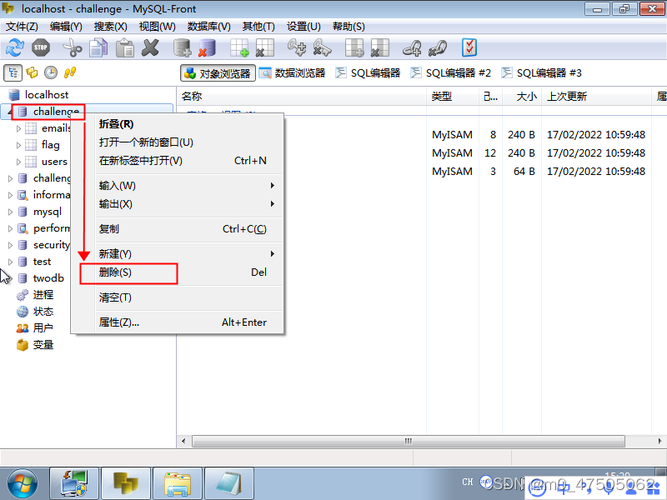667x500 pixels.
Task: Expand the test database node
Action: click(10, 262)
